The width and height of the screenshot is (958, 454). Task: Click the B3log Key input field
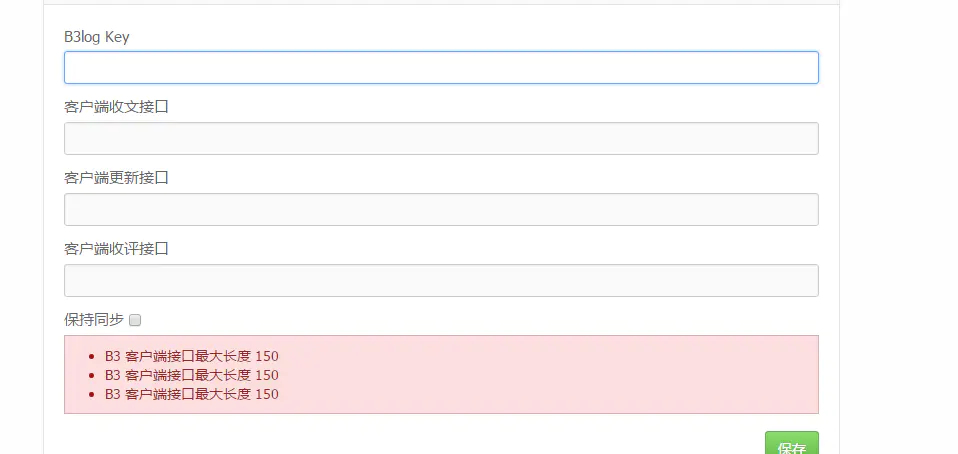(x=441, y=67)
